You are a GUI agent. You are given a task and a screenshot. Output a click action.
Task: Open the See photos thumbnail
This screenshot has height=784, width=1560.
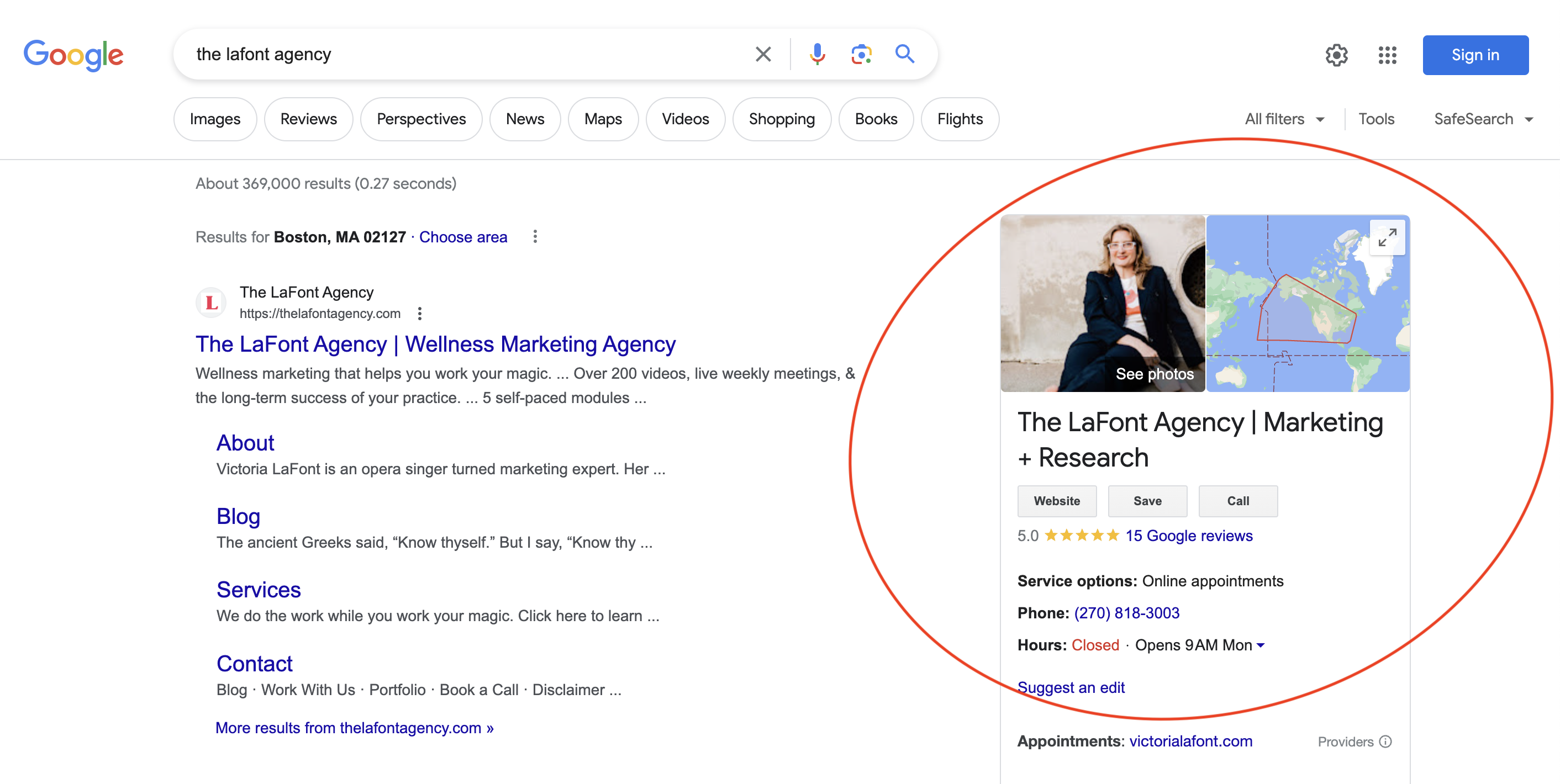(1102, 303)
